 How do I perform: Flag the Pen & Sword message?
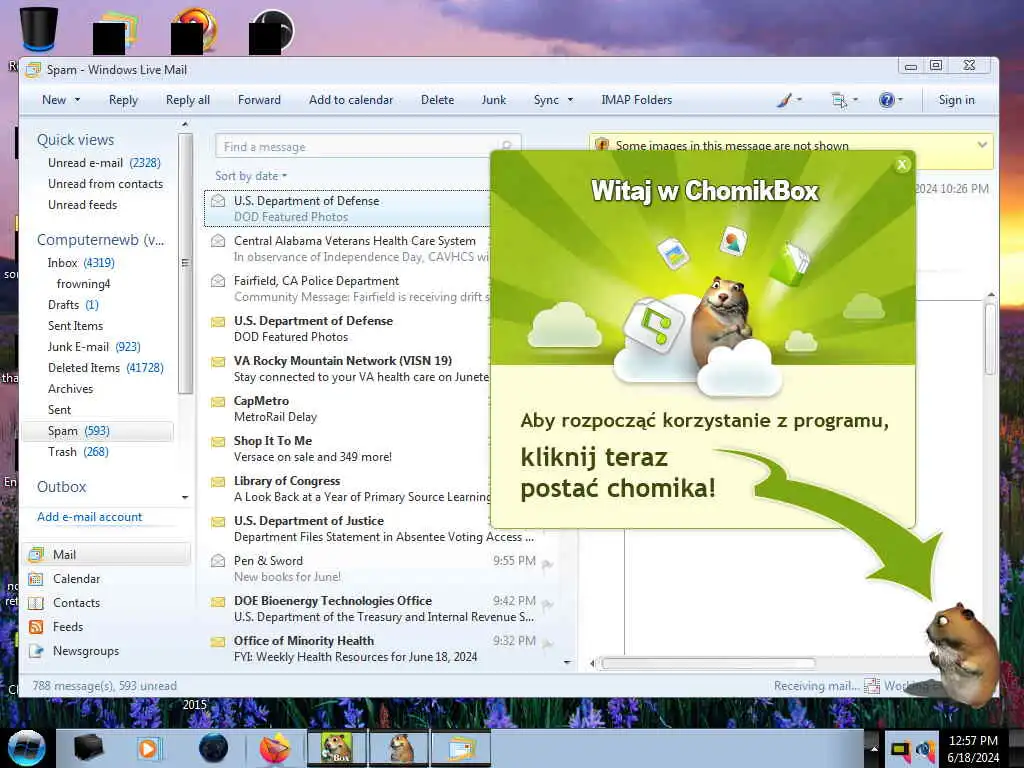[548, 564]
